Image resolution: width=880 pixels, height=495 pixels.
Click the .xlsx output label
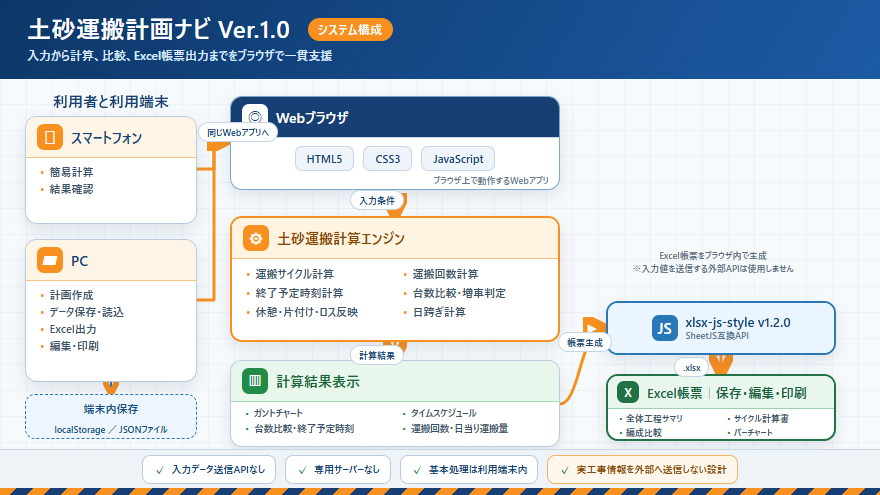(692, 368)
